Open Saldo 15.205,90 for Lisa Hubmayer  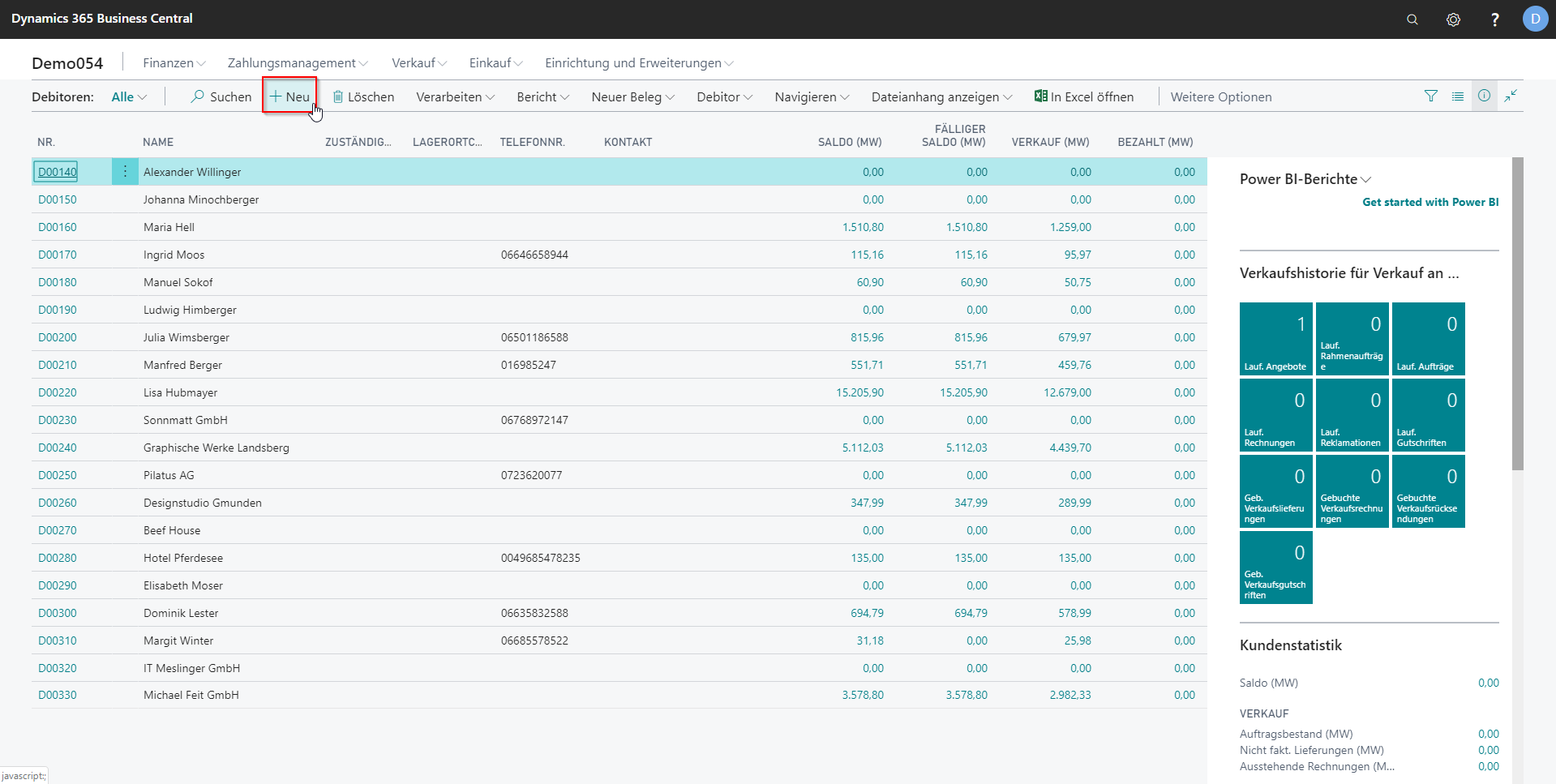[859, 392]
